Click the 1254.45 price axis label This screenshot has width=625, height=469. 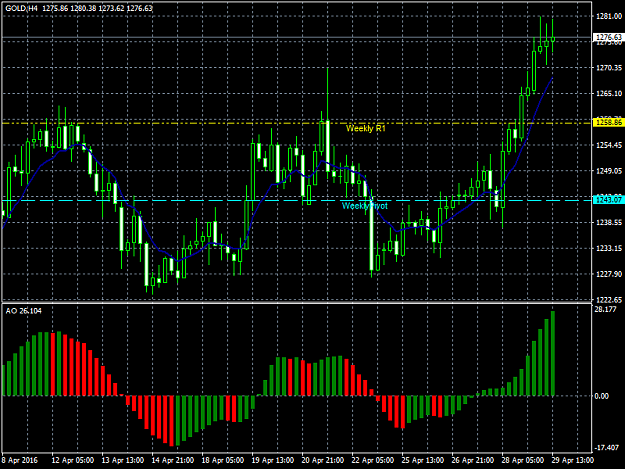[x=609, y=145]
